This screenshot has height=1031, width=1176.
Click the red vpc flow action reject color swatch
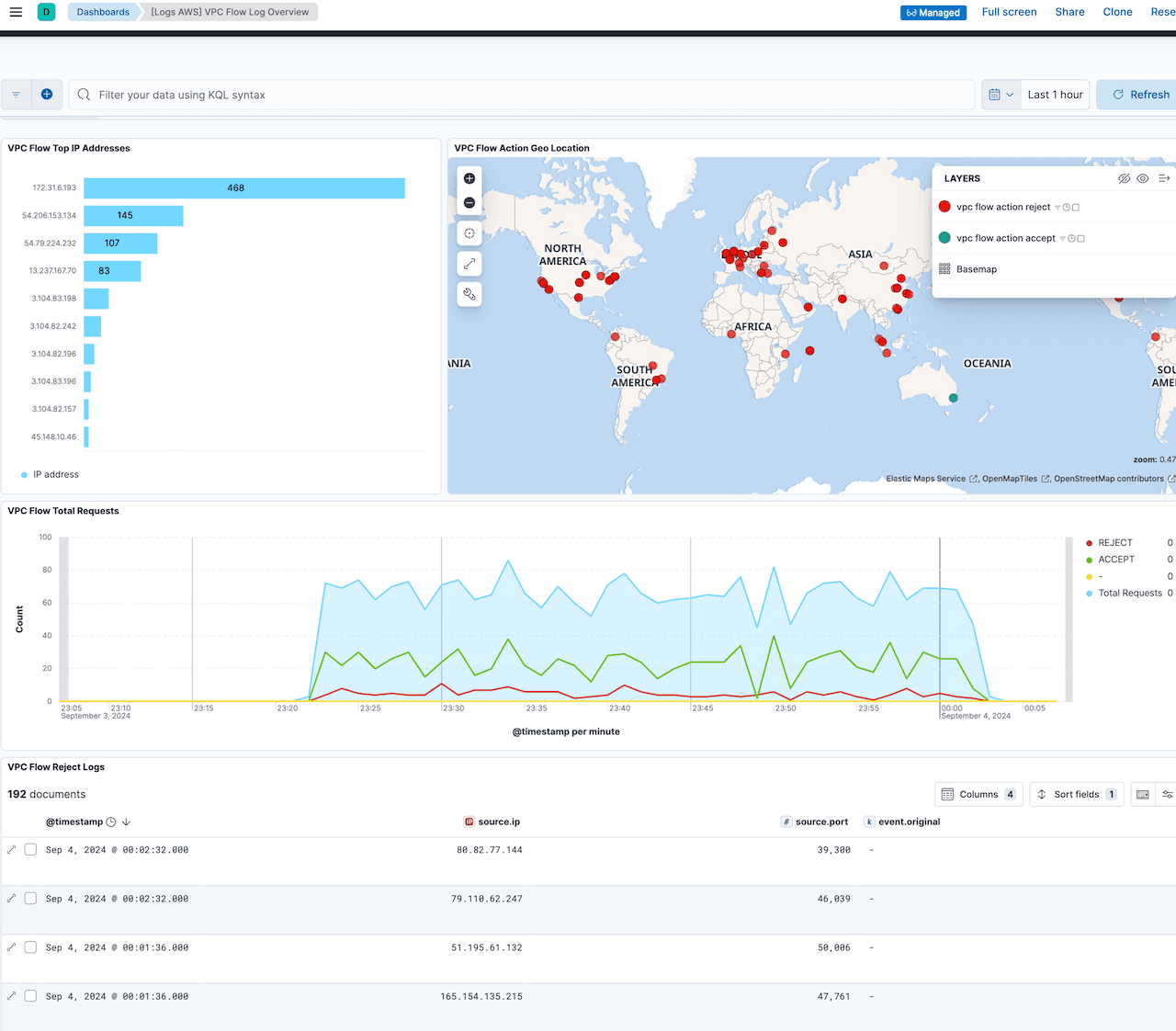(944, 206)
